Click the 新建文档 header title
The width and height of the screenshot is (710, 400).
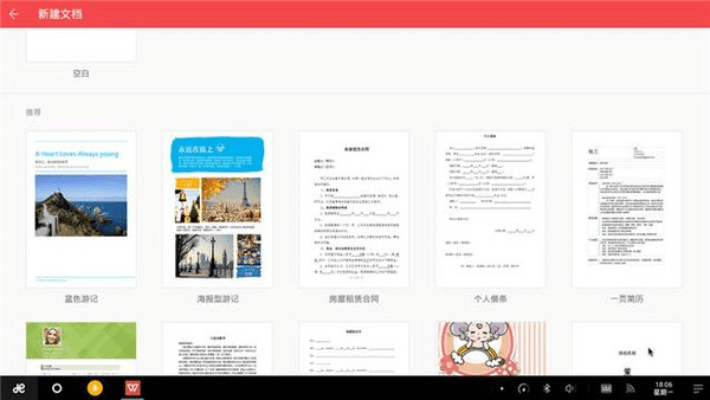point(60,14)
